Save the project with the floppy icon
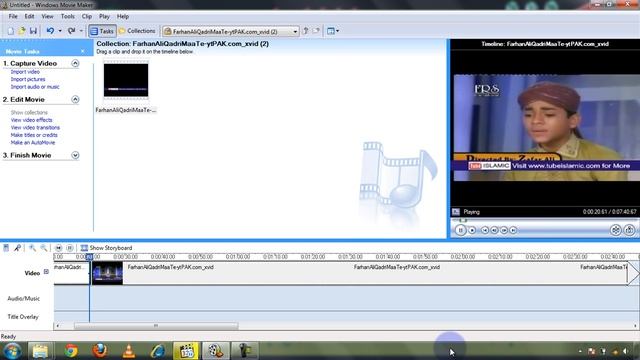The height and width of the screenshot is (360, 640). point(33,31)
